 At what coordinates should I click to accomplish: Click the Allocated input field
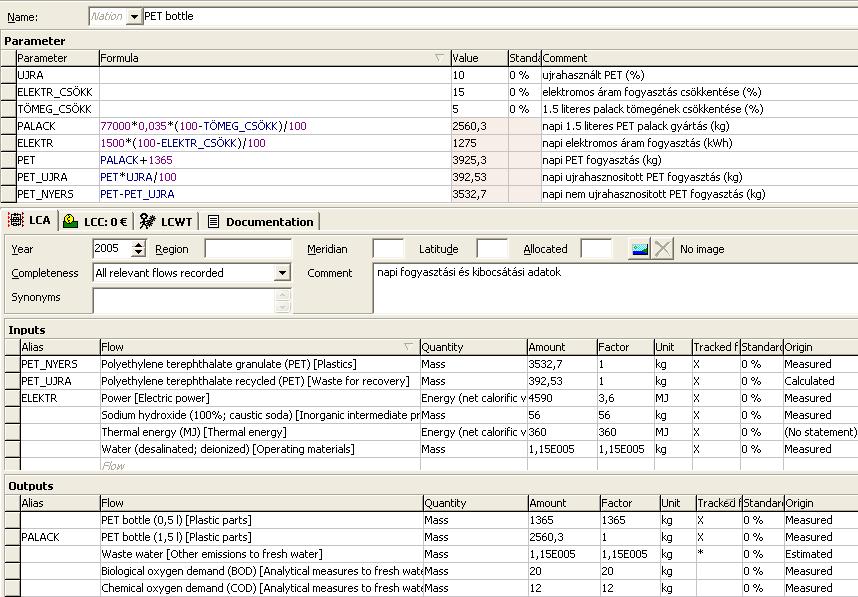pyautogui.click(x=596, y=249)
